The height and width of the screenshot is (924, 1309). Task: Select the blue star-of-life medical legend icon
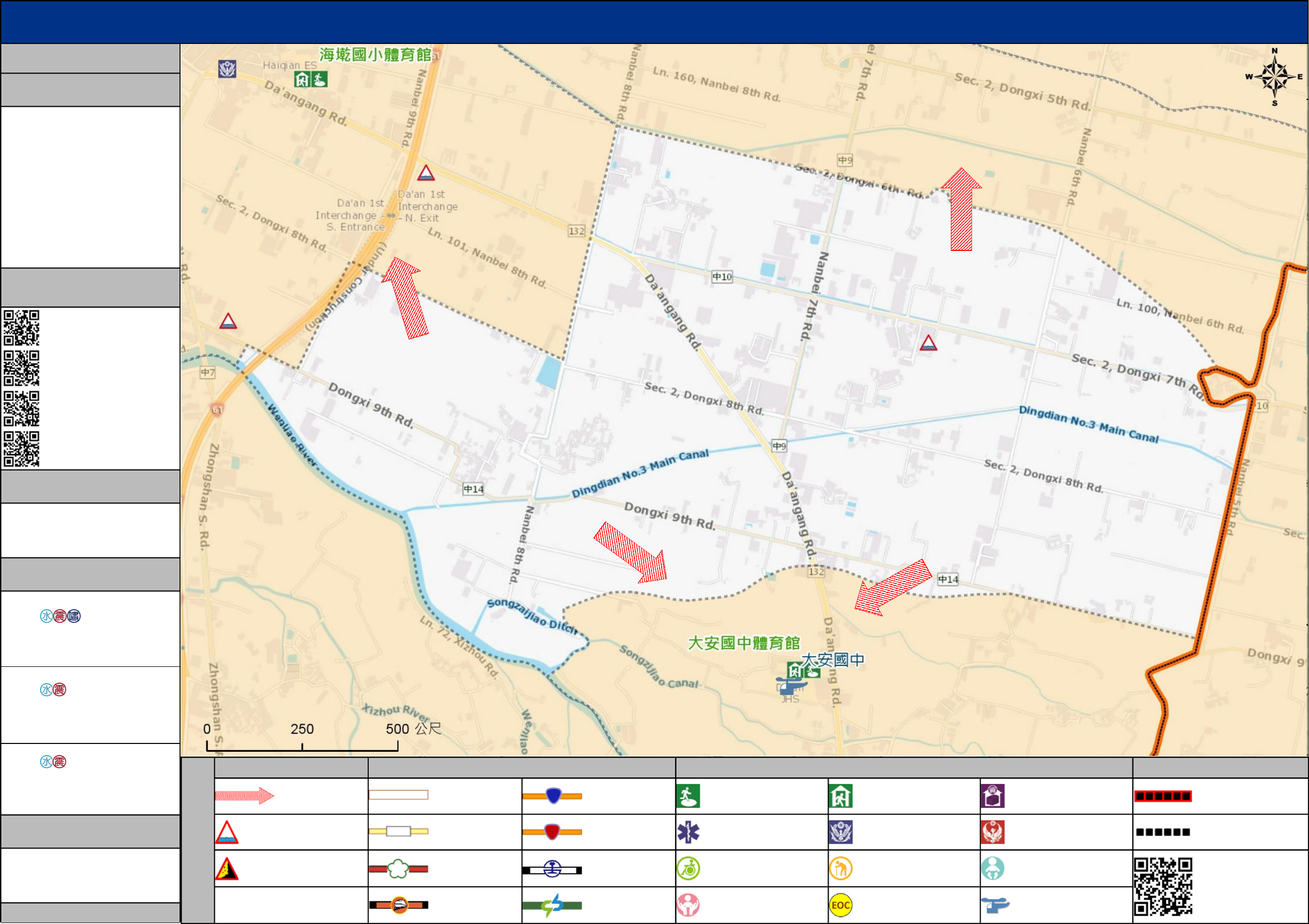click(x=688, y=832)
